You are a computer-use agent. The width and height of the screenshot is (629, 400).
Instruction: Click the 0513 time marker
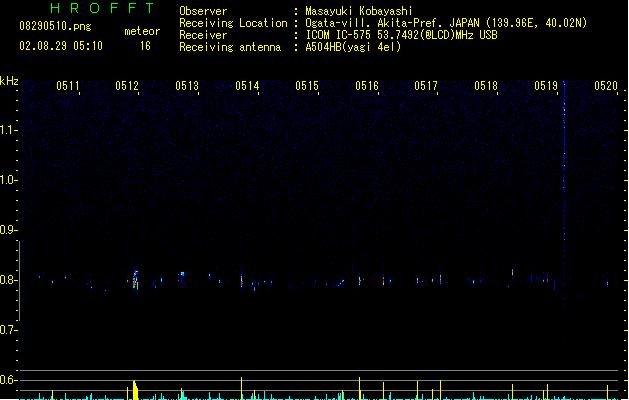tap(187, 86)
